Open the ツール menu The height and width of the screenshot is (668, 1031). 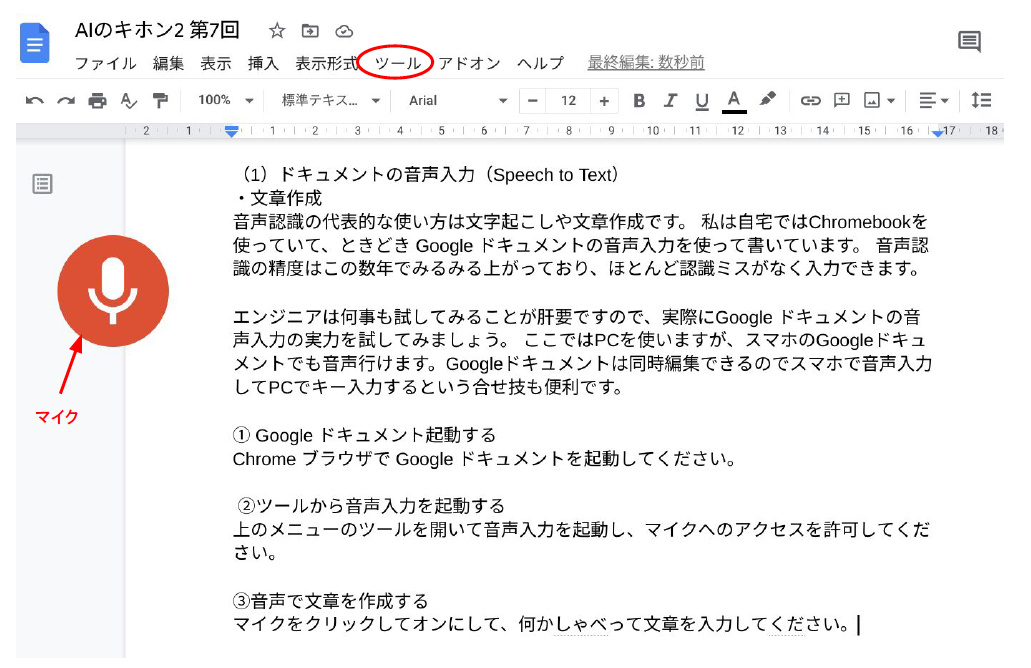point(397,63)
